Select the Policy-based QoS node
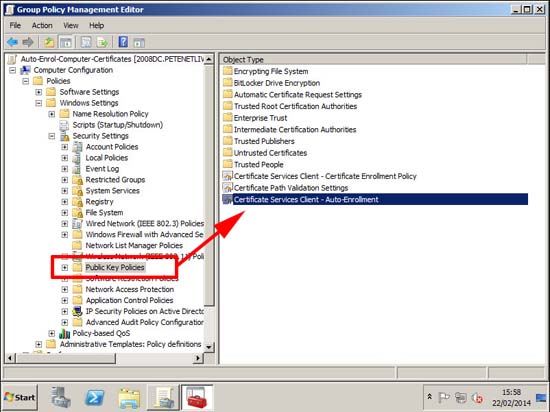This screenshot has width=550, height=412. [101, 333]
